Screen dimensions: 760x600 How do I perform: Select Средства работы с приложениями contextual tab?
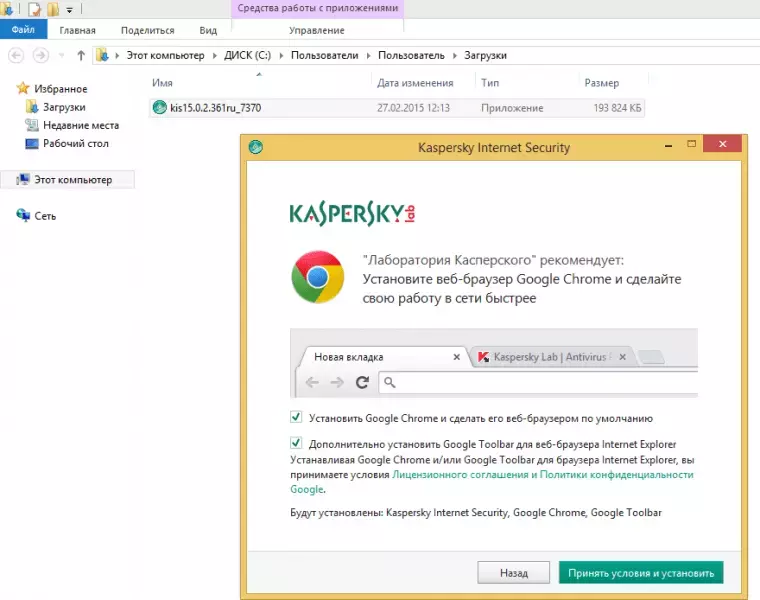click(x=317, y=8)
